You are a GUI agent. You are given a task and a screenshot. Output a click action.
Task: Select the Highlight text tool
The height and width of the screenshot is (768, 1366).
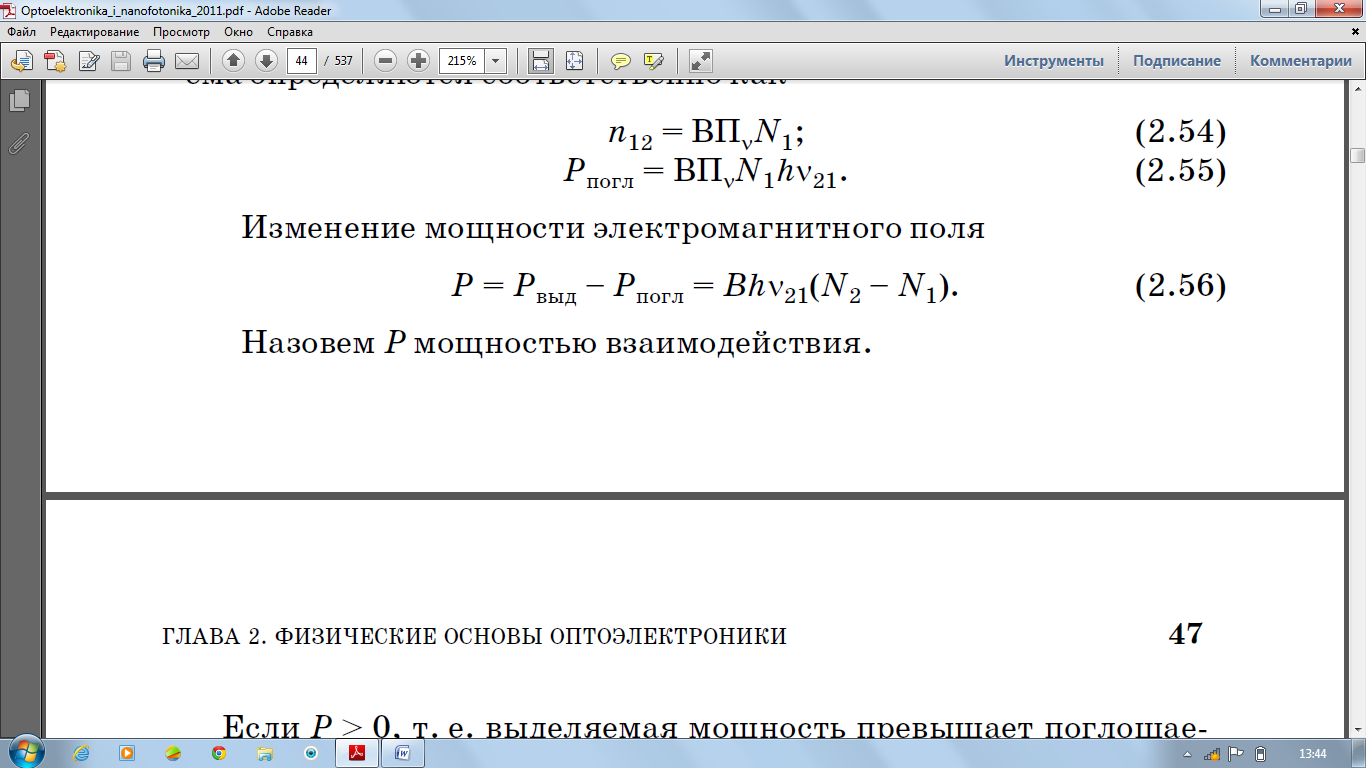(654, 61)
